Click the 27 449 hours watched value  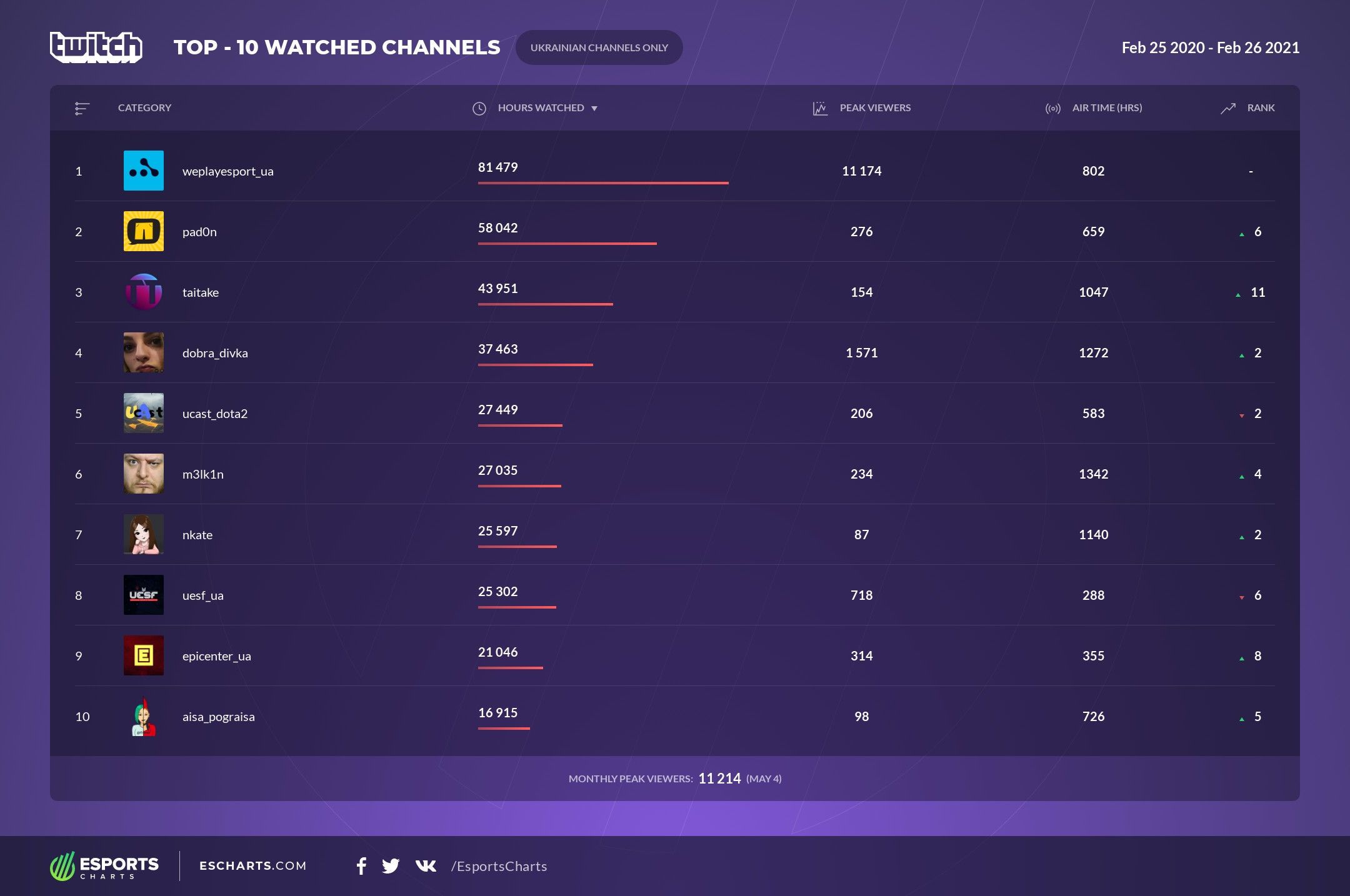tap(498, 410)
